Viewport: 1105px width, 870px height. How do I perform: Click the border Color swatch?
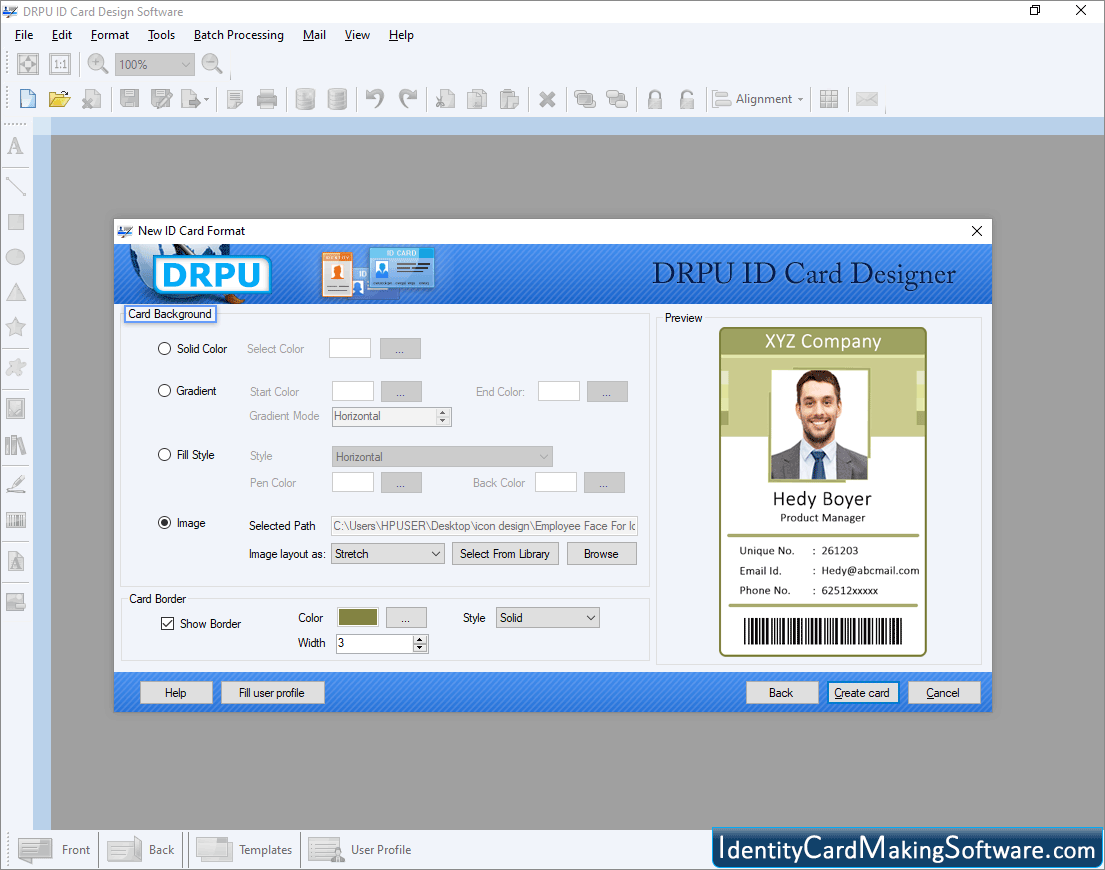tap(357, 617)
